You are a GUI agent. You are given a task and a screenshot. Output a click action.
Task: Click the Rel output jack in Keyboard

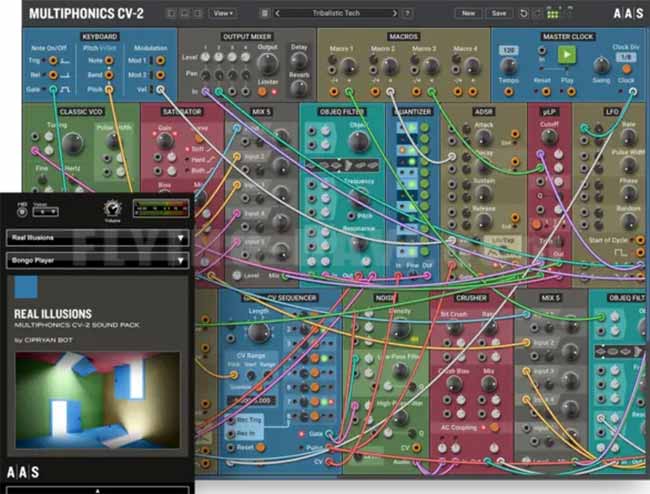pyautogui.click(x=53, y=75)
